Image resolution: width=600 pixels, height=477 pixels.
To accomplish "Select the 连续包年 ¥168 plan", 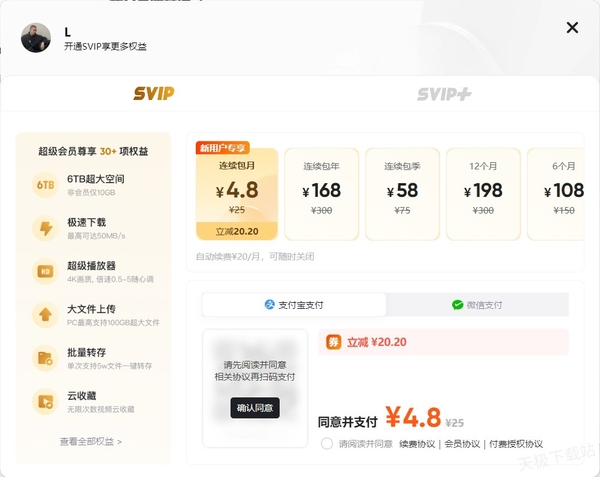I will pyautogui.click(x=321, y=194).
